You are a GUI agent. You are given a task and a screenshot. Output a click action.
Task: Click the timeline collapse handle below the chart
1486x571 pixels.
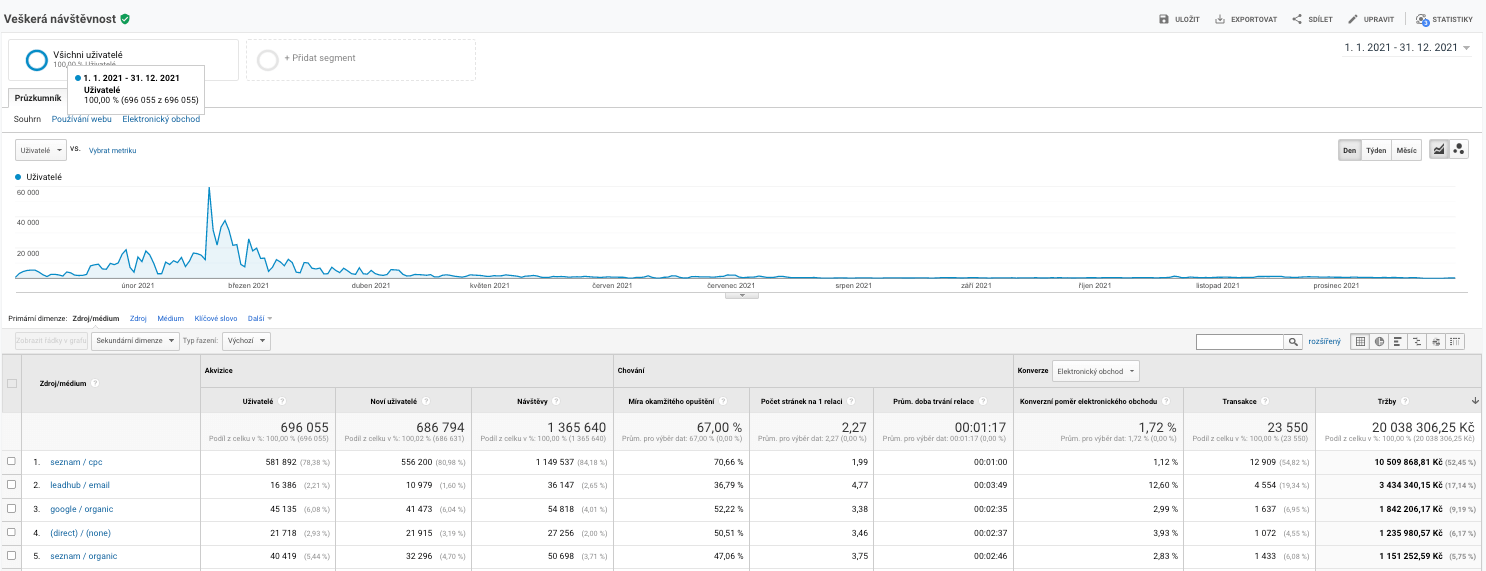coord(742,295)
